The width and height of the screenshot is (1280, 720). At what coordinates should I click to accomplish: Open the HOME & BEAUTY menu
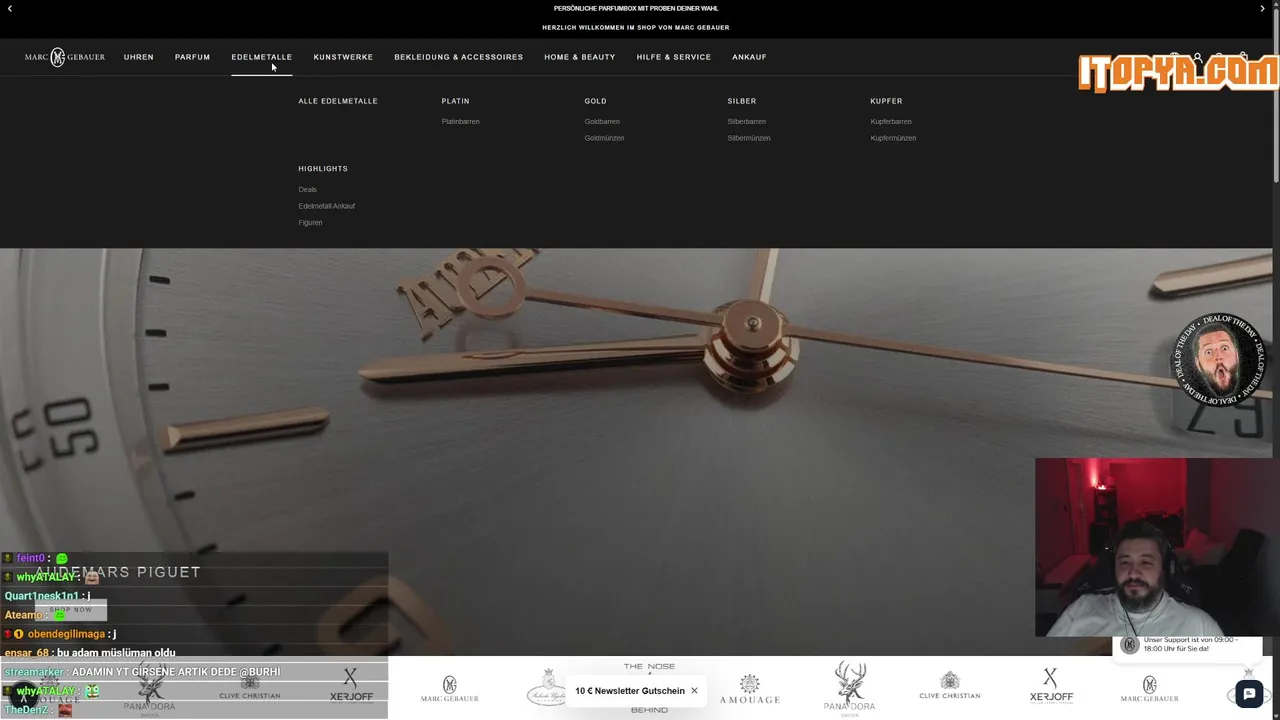580,57
